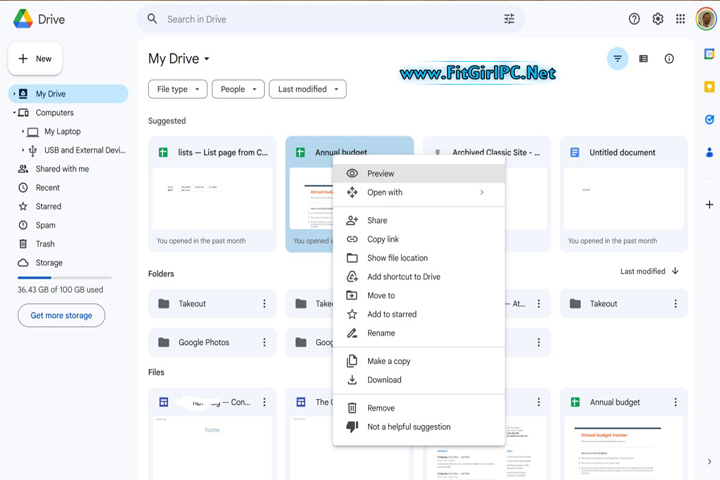Show file details info icon

(669, 59)
